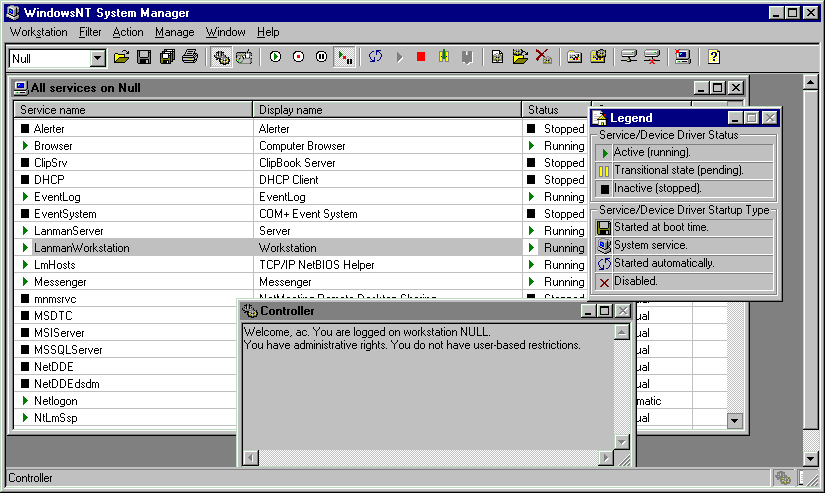Click main workspace scroll up arrow

coord(811,82)
